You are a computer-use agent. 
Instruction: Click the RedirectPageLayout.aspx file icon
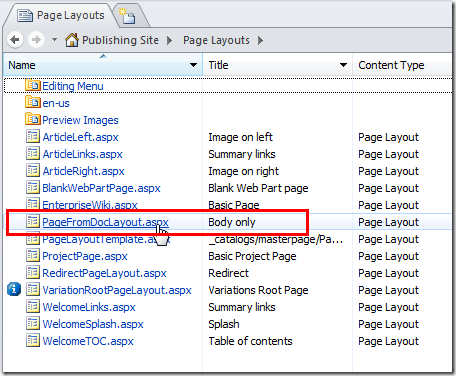33,272
